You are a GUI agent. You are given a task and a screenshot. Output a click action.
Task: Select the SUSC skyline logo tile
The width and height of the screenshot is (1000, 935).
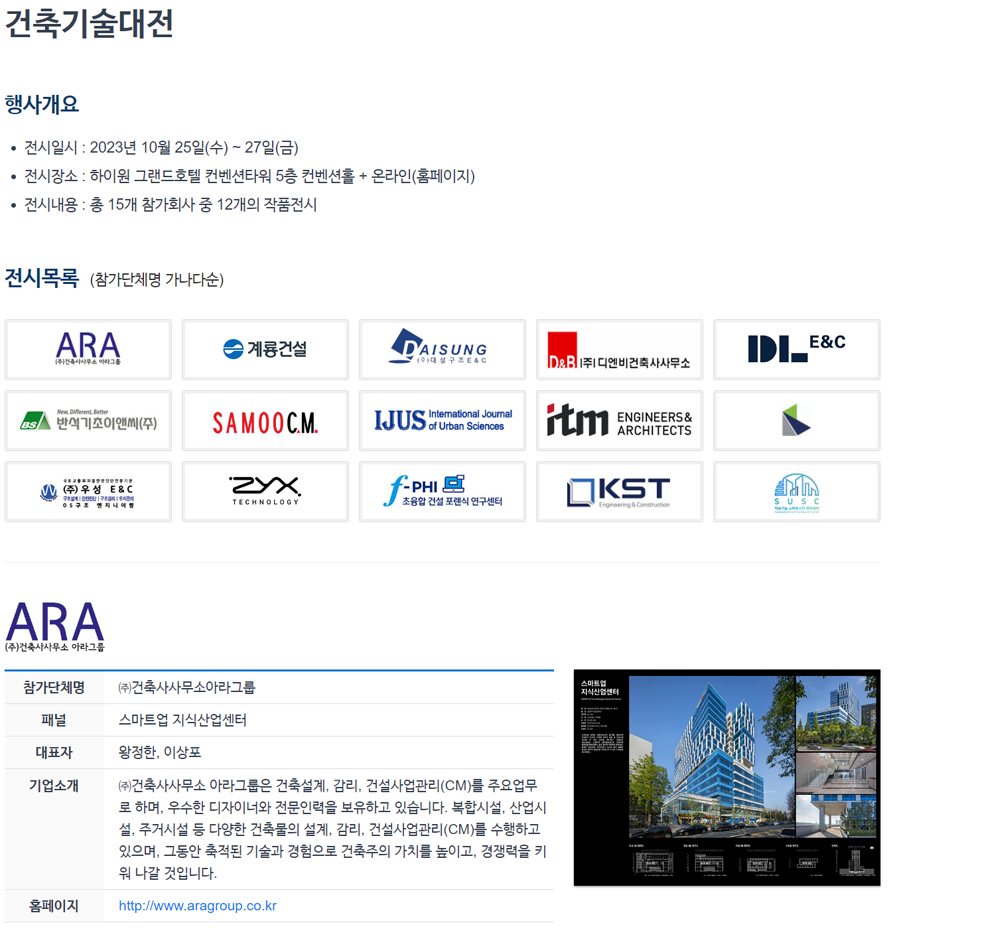(x=796, y=492)
